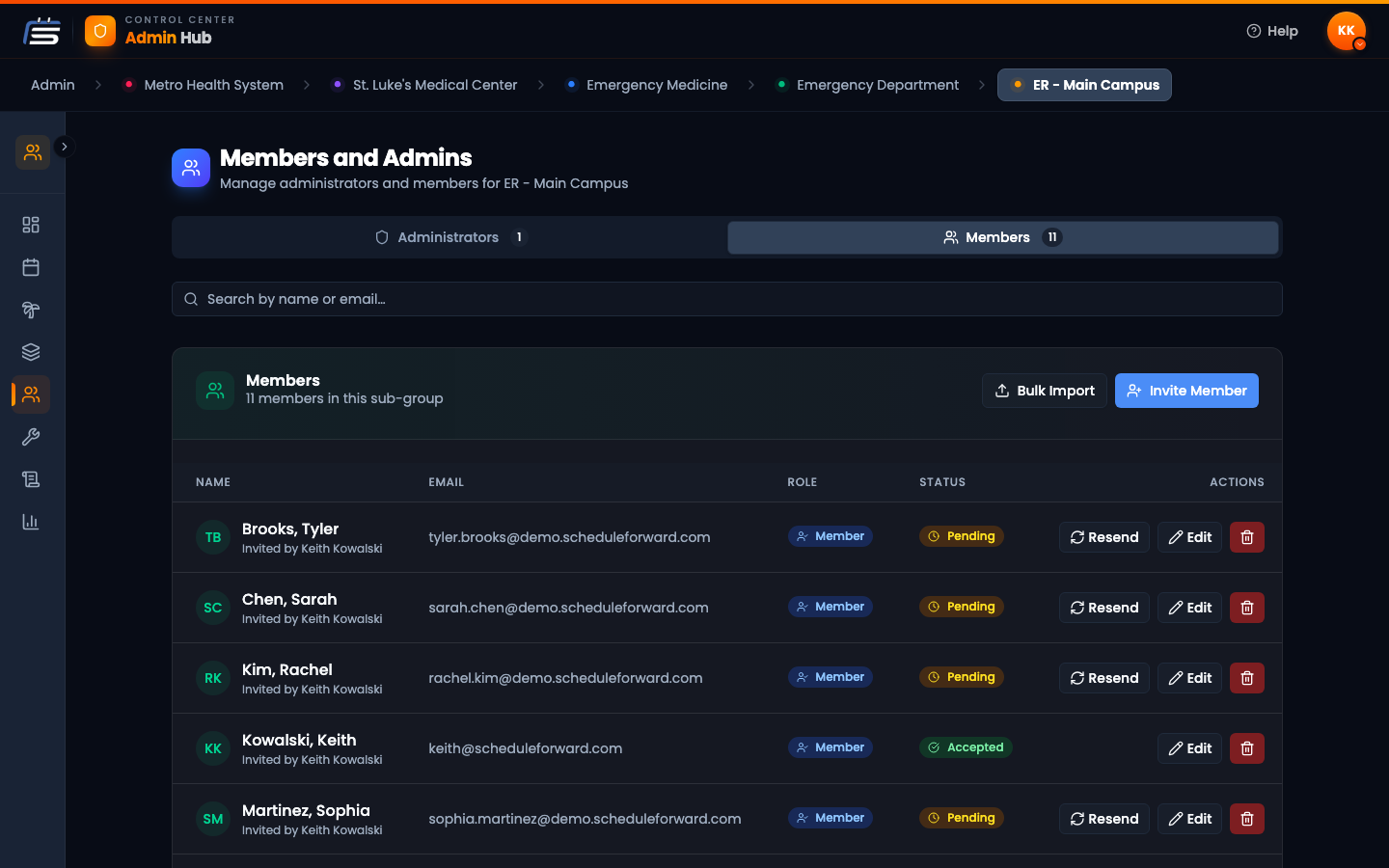Select the ER - Main Campus breadcrumb
Screen dimensions: 1389x868
point(1084,85)
